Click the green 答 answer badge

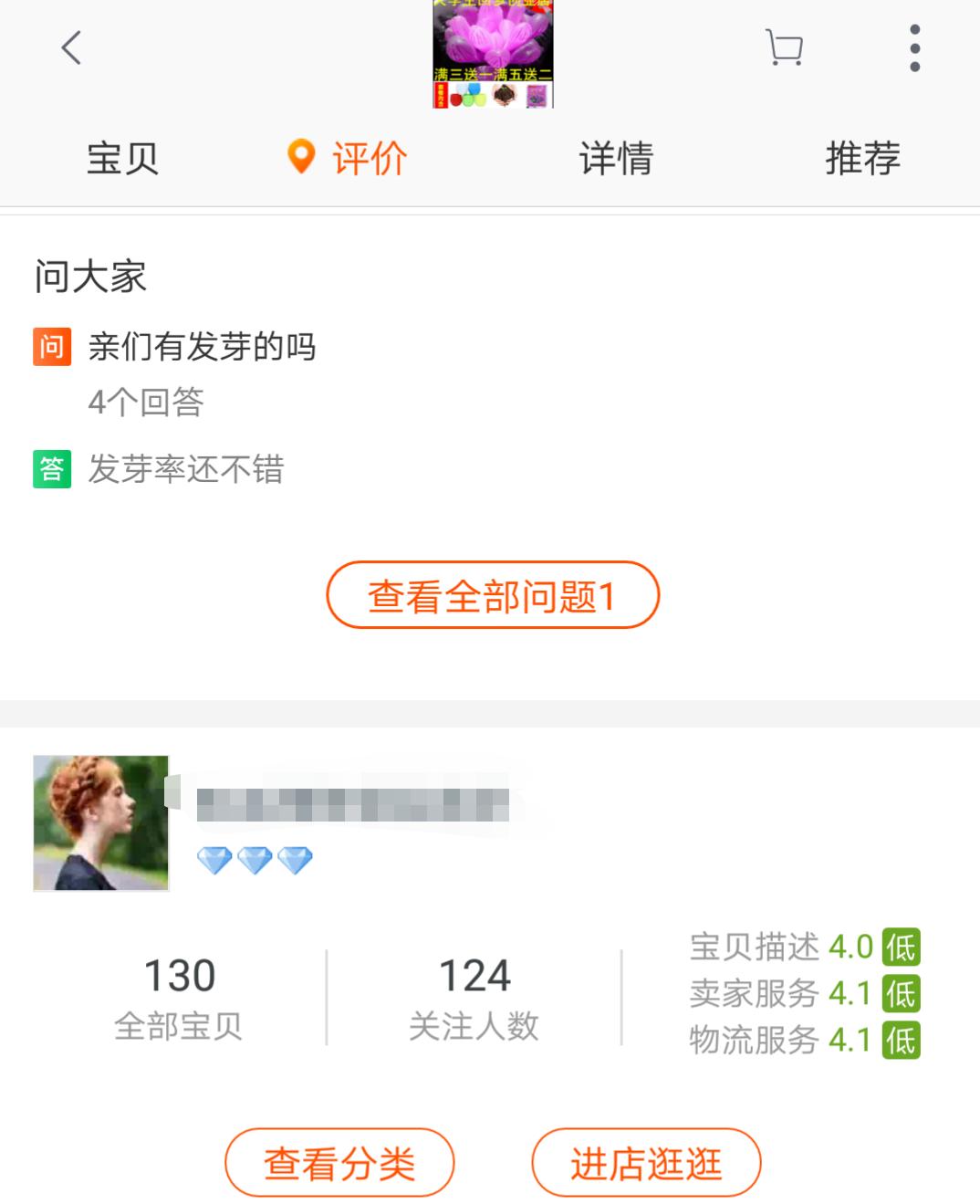coord(51,469)
